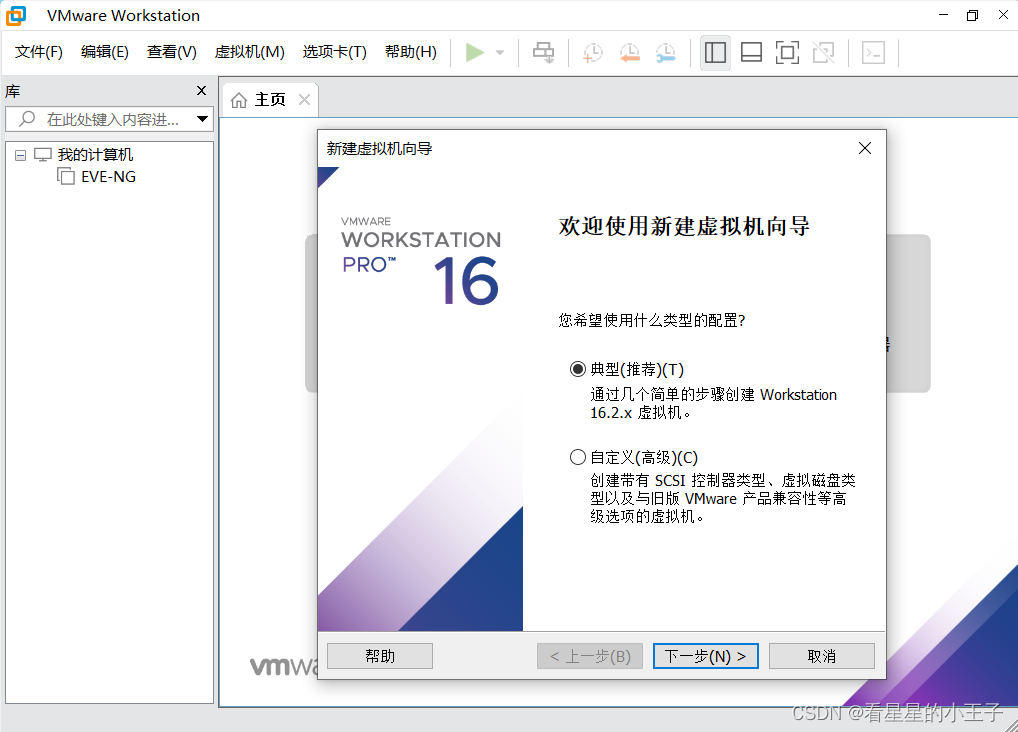1018x732 pixels.
Task: Click the 我的计算机 monitor icon
Action: click(x=43, y=155)
